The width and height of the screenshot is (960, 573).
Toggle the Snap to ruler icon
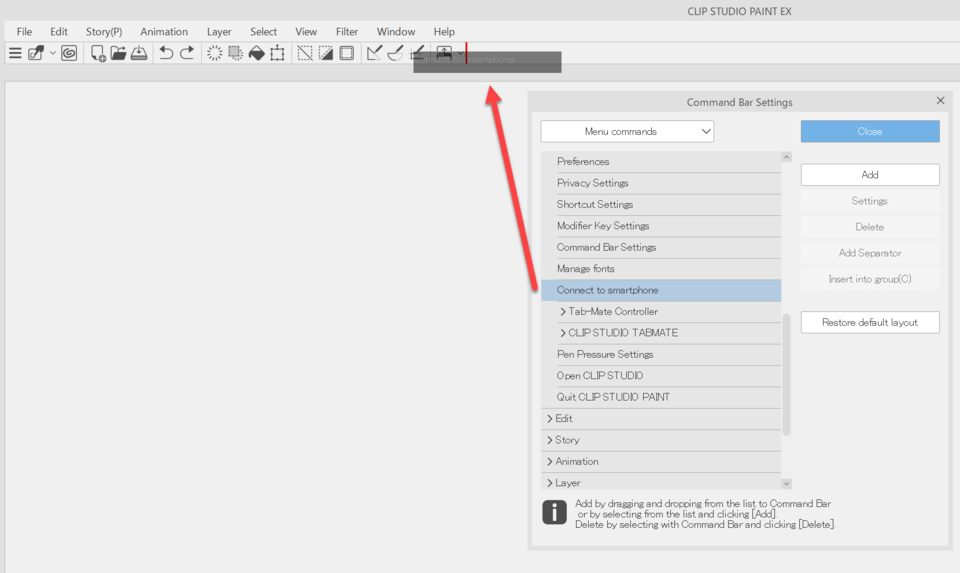click(x=374, y=53)
